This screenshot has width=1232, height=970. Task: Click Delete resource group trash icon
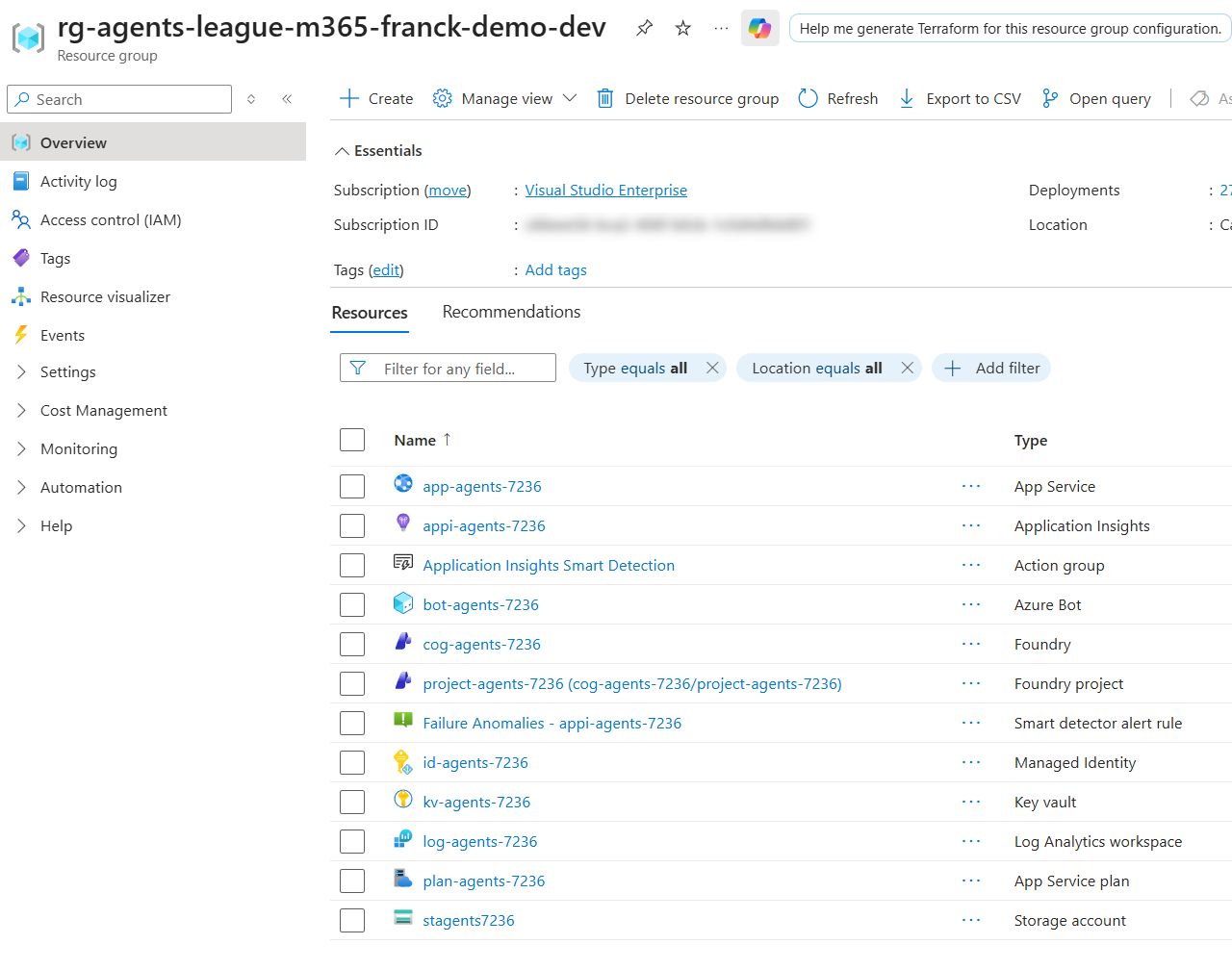[605, 98]
